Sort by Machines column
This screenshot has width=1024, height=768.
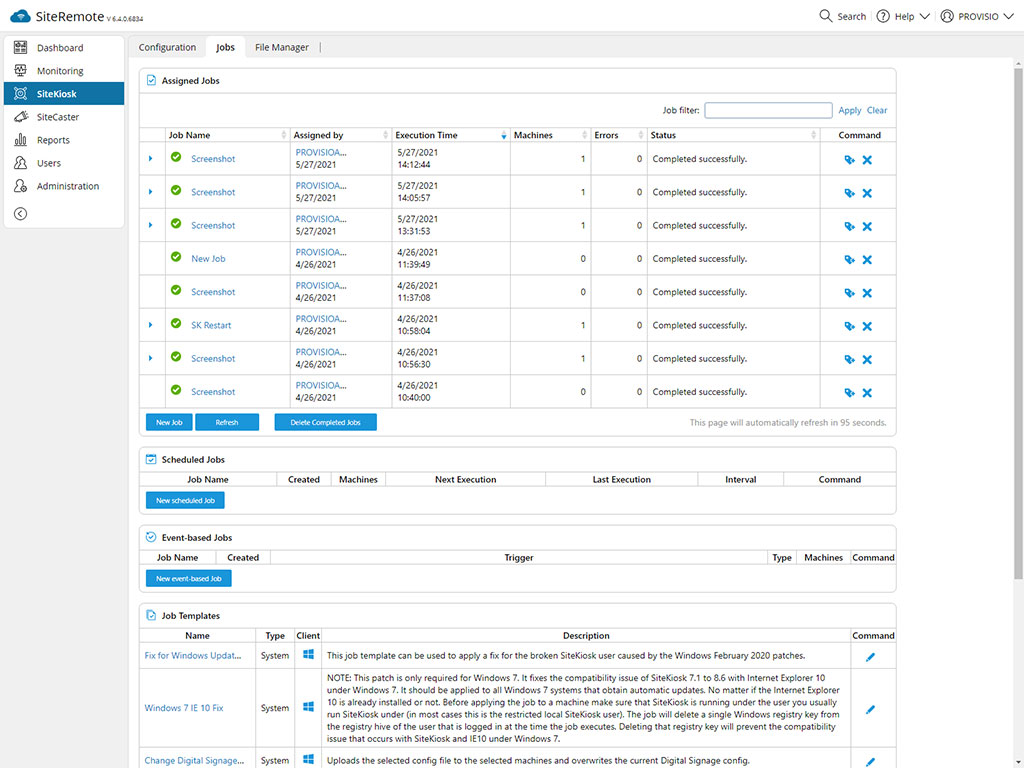point(550,135)
